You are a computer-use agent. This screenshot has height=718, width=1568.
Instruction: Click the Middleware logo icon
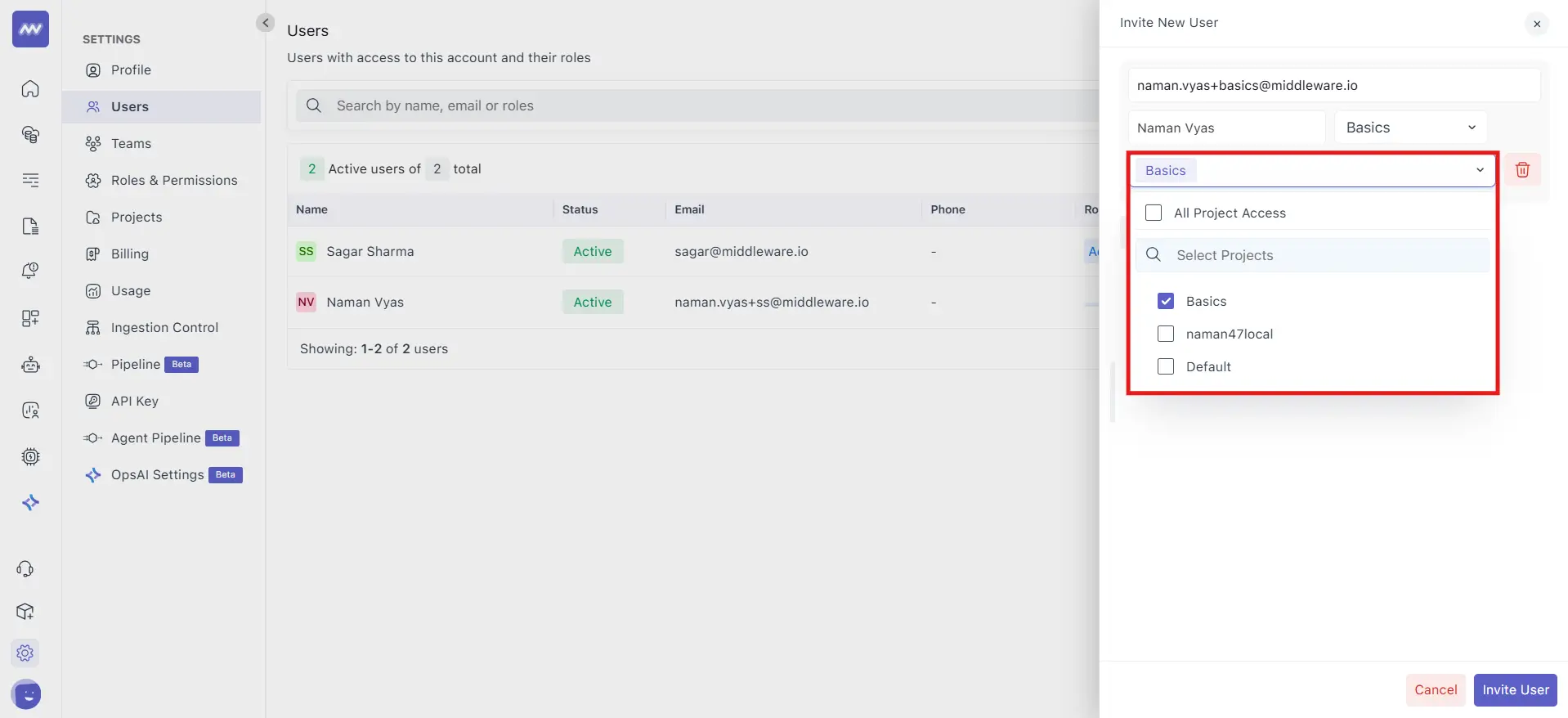[x=30, y=29]
